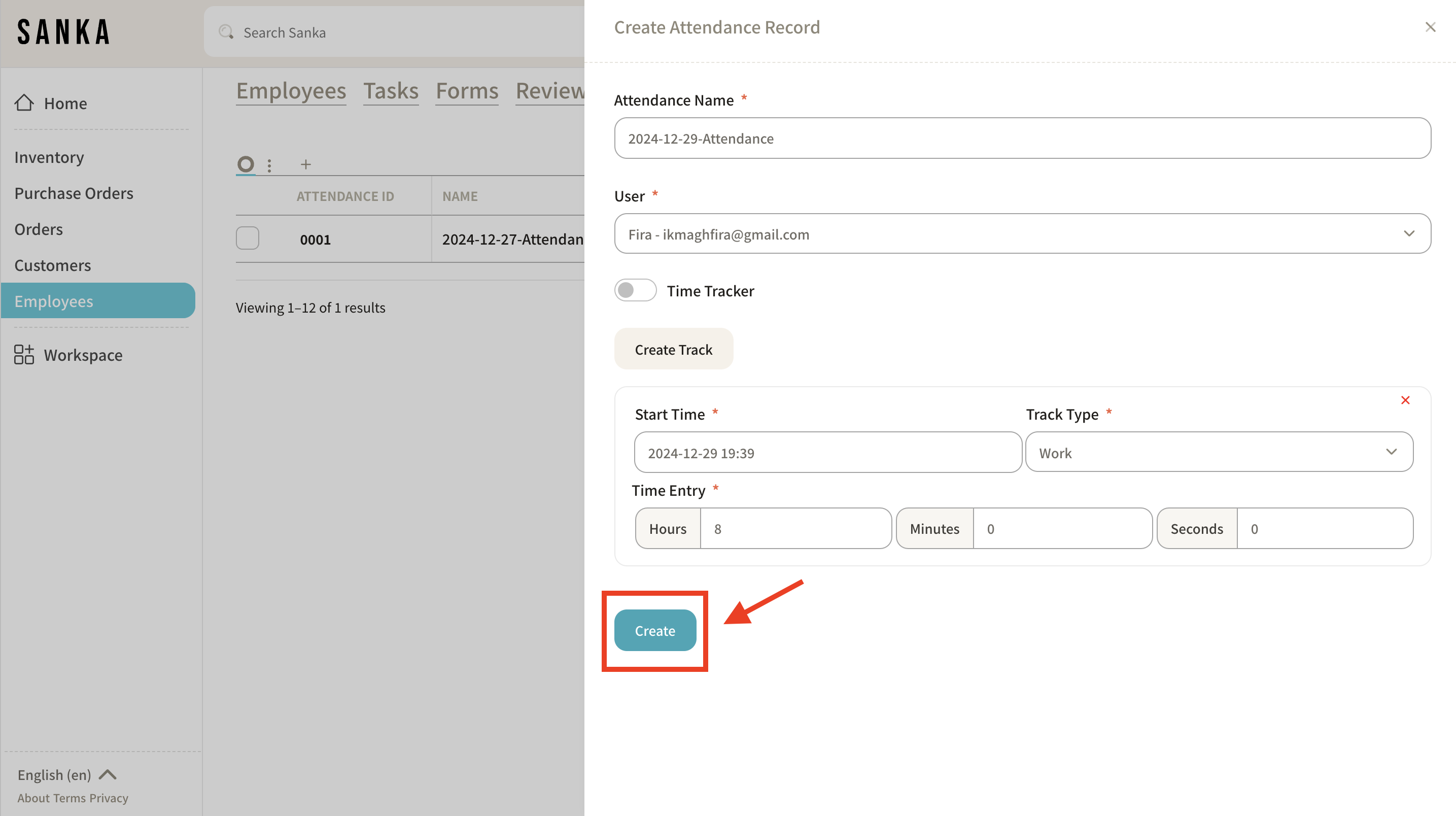The height and width of the screenshot is (816, 1456).
Task: Select Inventory in the sidebar
Action: click(x=49, y=157)
